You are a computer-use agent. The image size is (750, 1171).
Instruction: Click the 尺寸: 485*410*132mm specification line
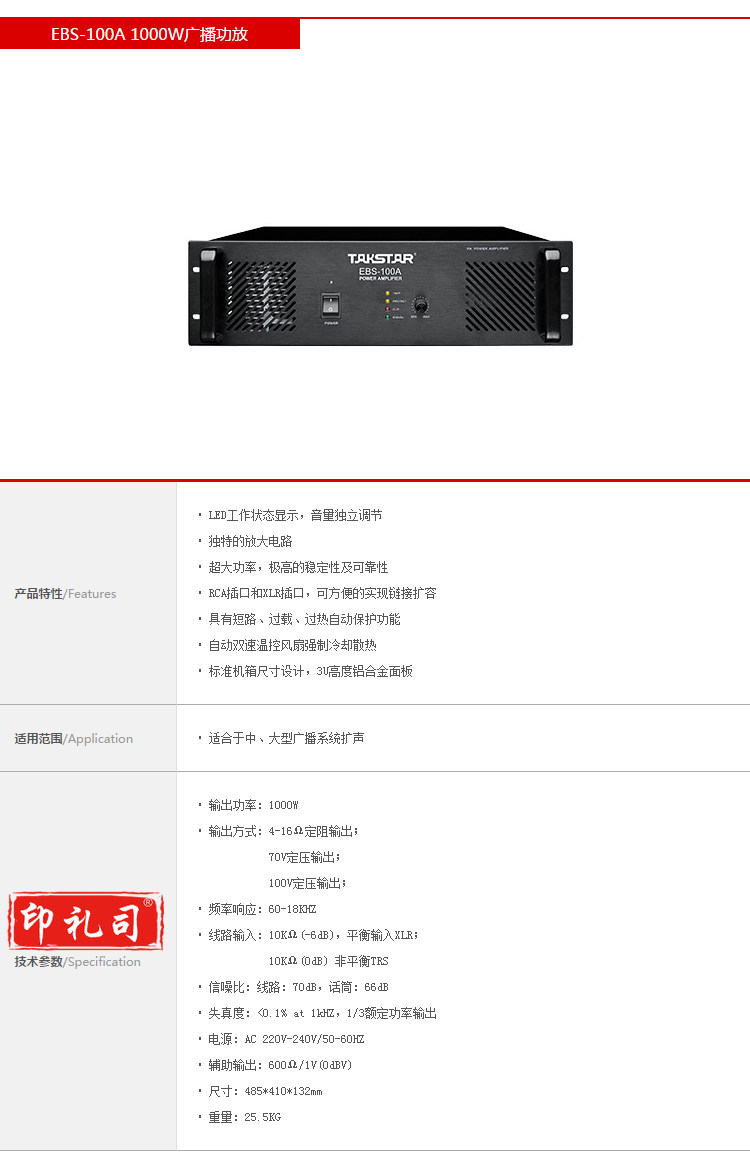coord(265,1091)
